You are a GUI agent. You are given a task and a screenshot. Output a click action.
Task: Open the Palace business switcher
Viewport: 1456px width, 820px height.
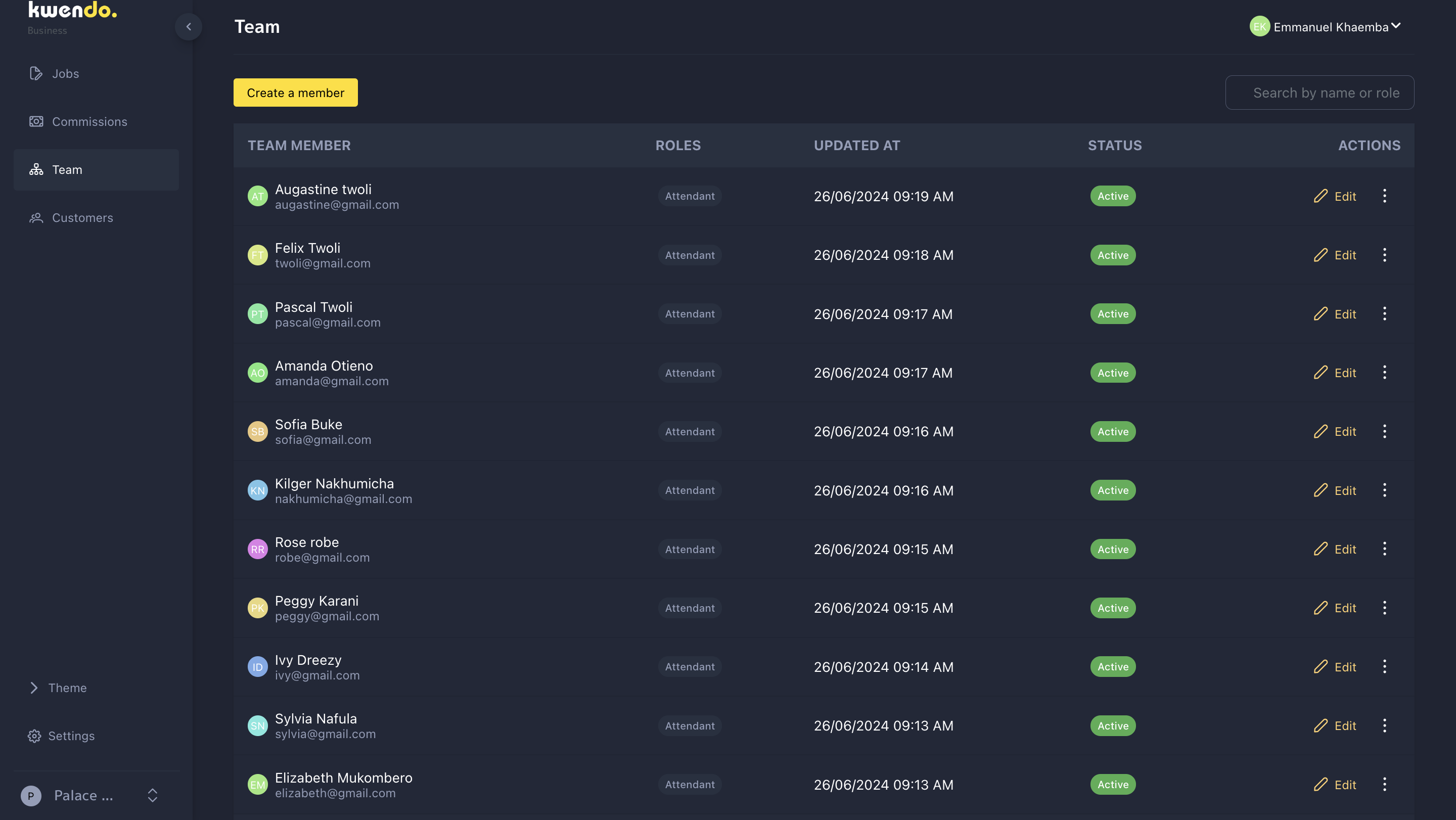90,795
